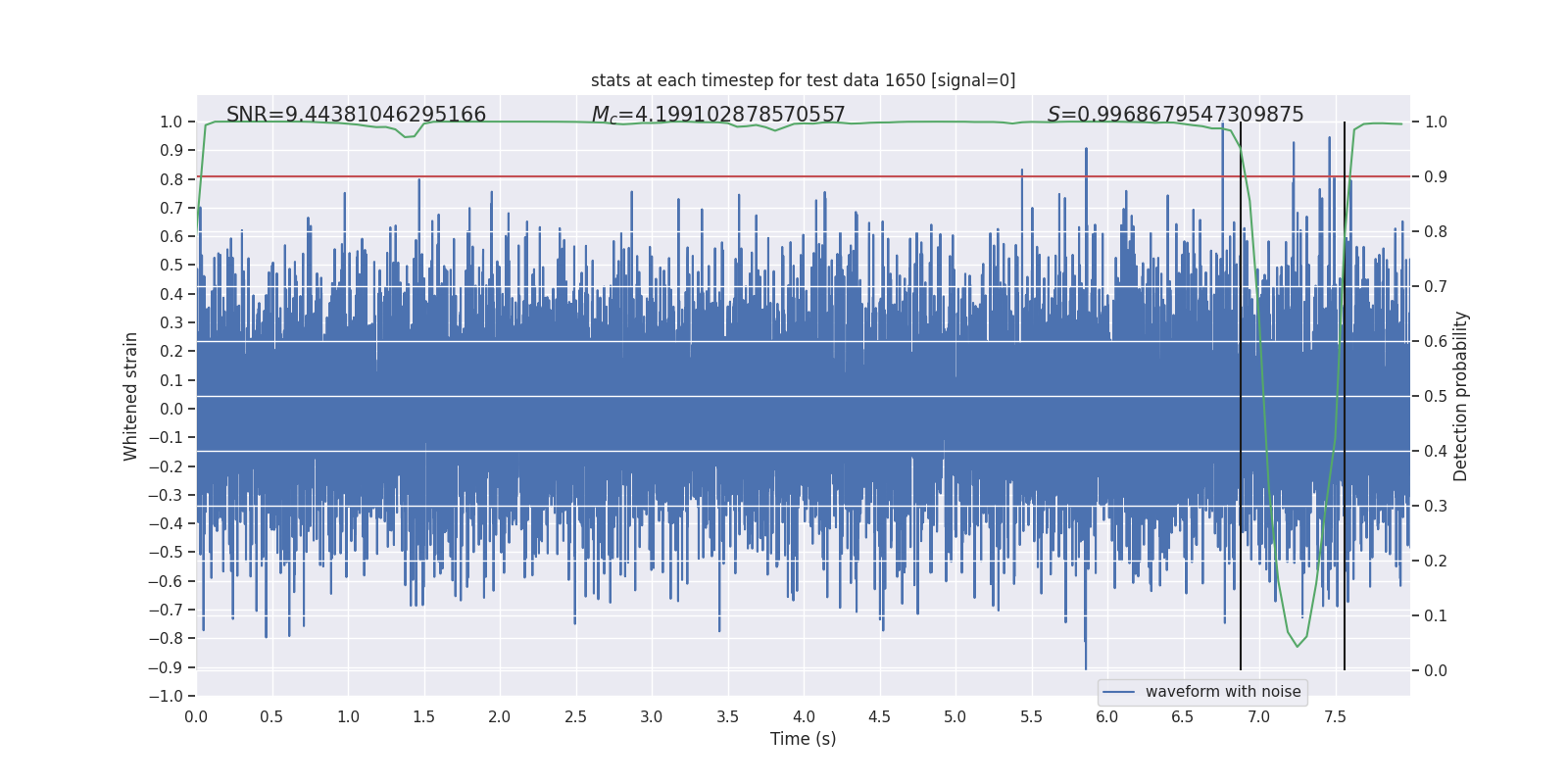Image resolution: width=1568 pixels, height=784 pixels.
Task: Select the 1.5 tick on the Time axis
Action: click(x=424, y=716)
